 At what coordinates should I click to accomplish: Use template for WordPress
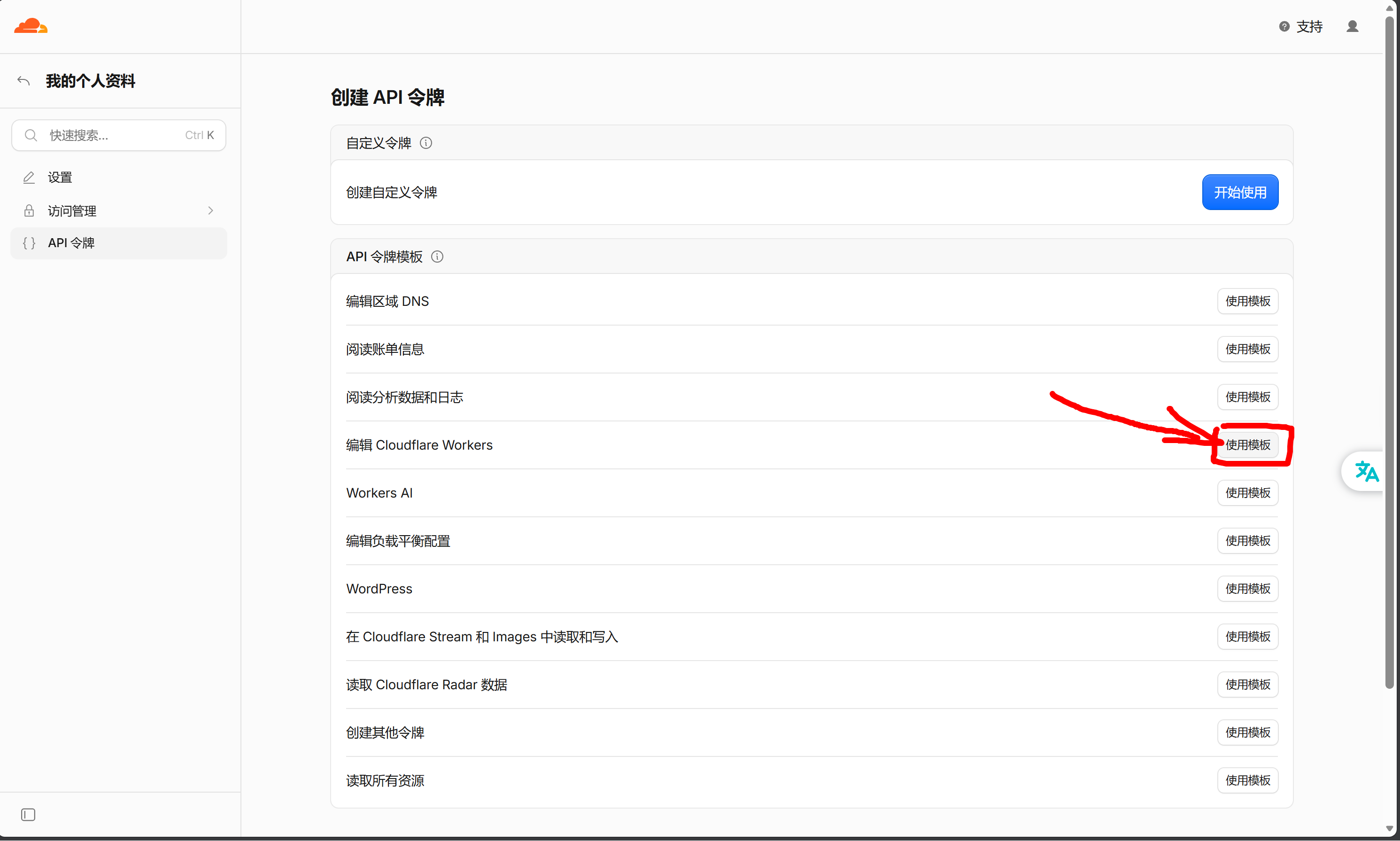click(x=1247, y=589)
